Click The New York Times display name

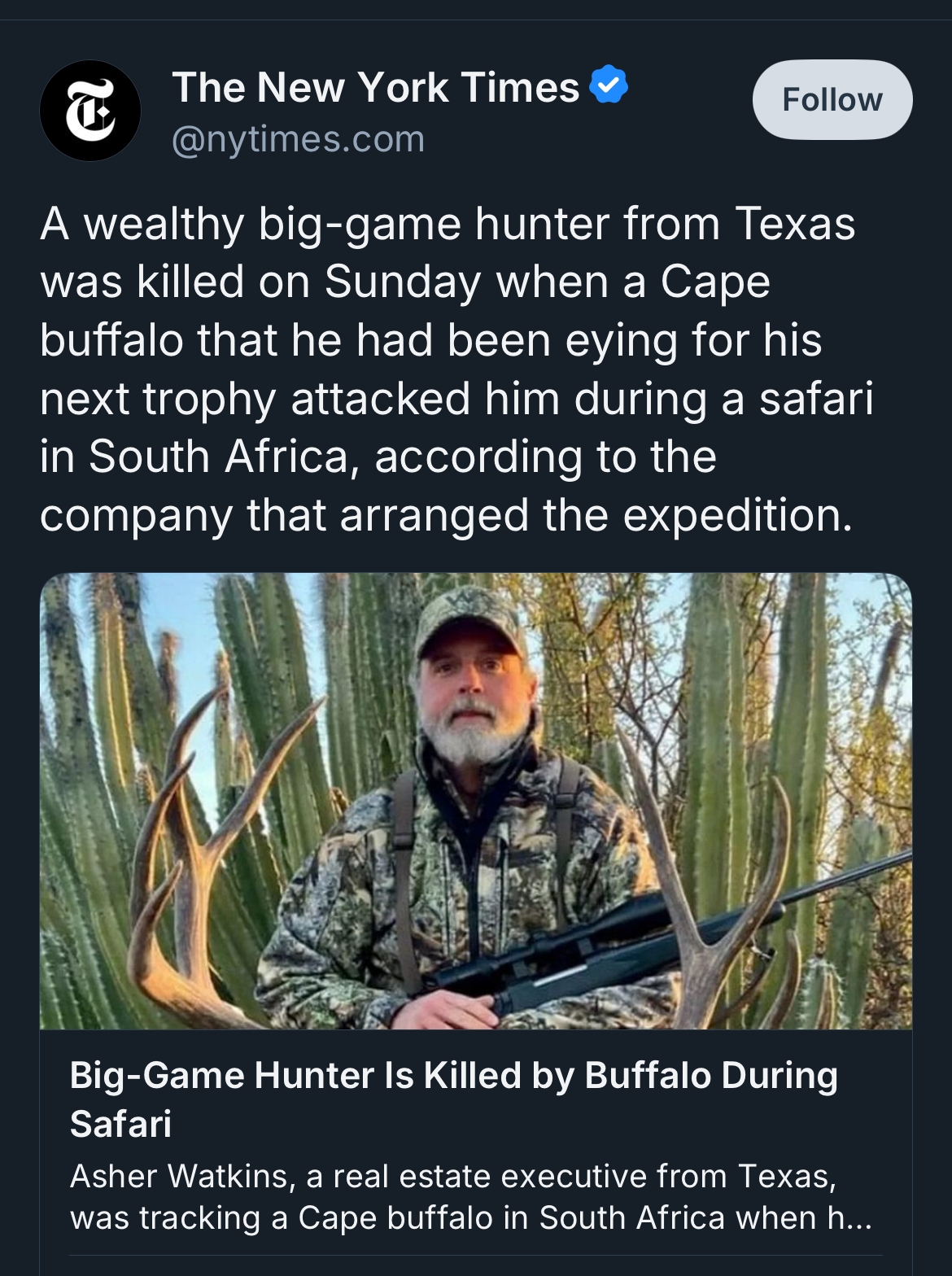tap(375, 87)
